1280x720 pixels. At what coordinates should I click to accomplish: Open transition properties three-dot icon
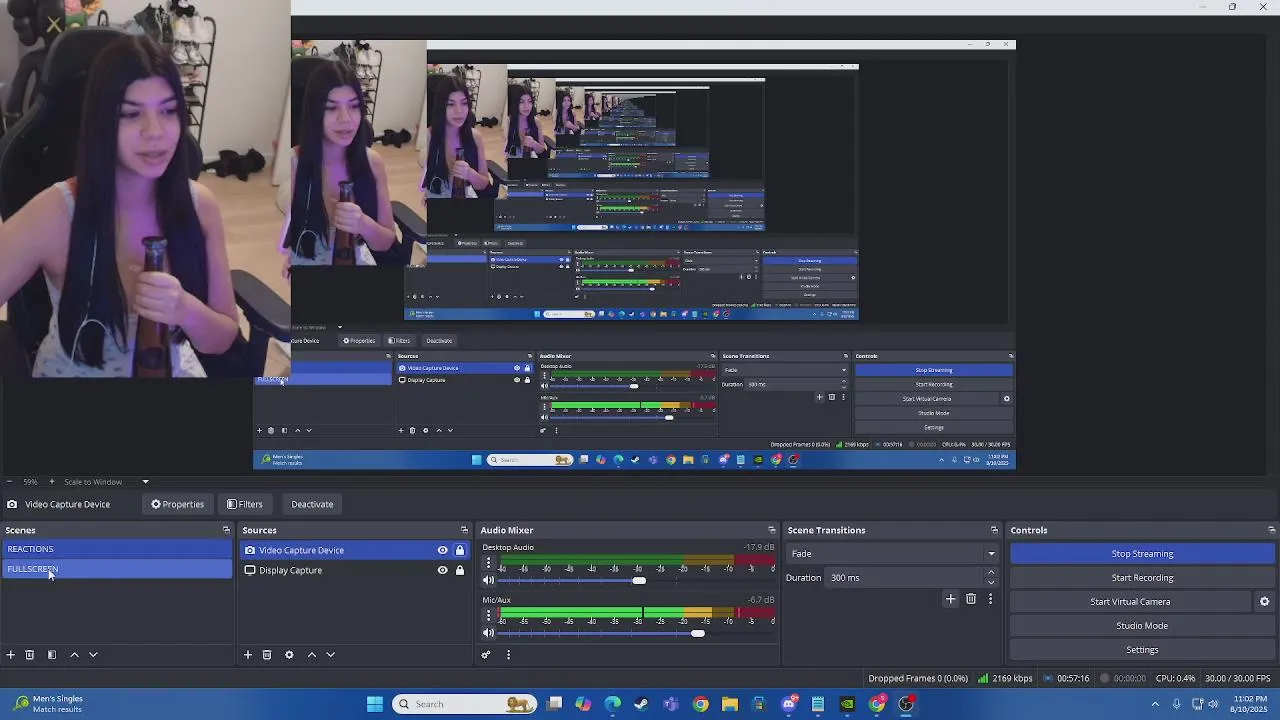click(991, 599)
